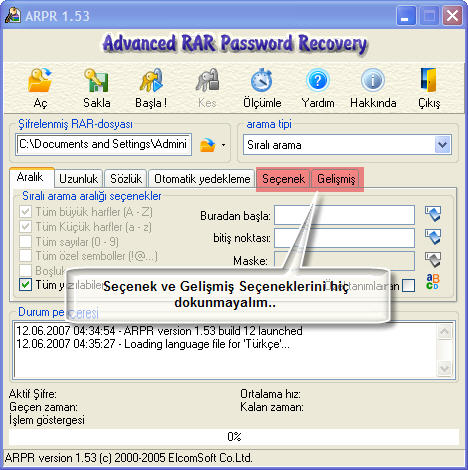Screen dimensions: 468x470
Task: Minimize the ARPR 1.53 window
Action: (x=406, y=16)
